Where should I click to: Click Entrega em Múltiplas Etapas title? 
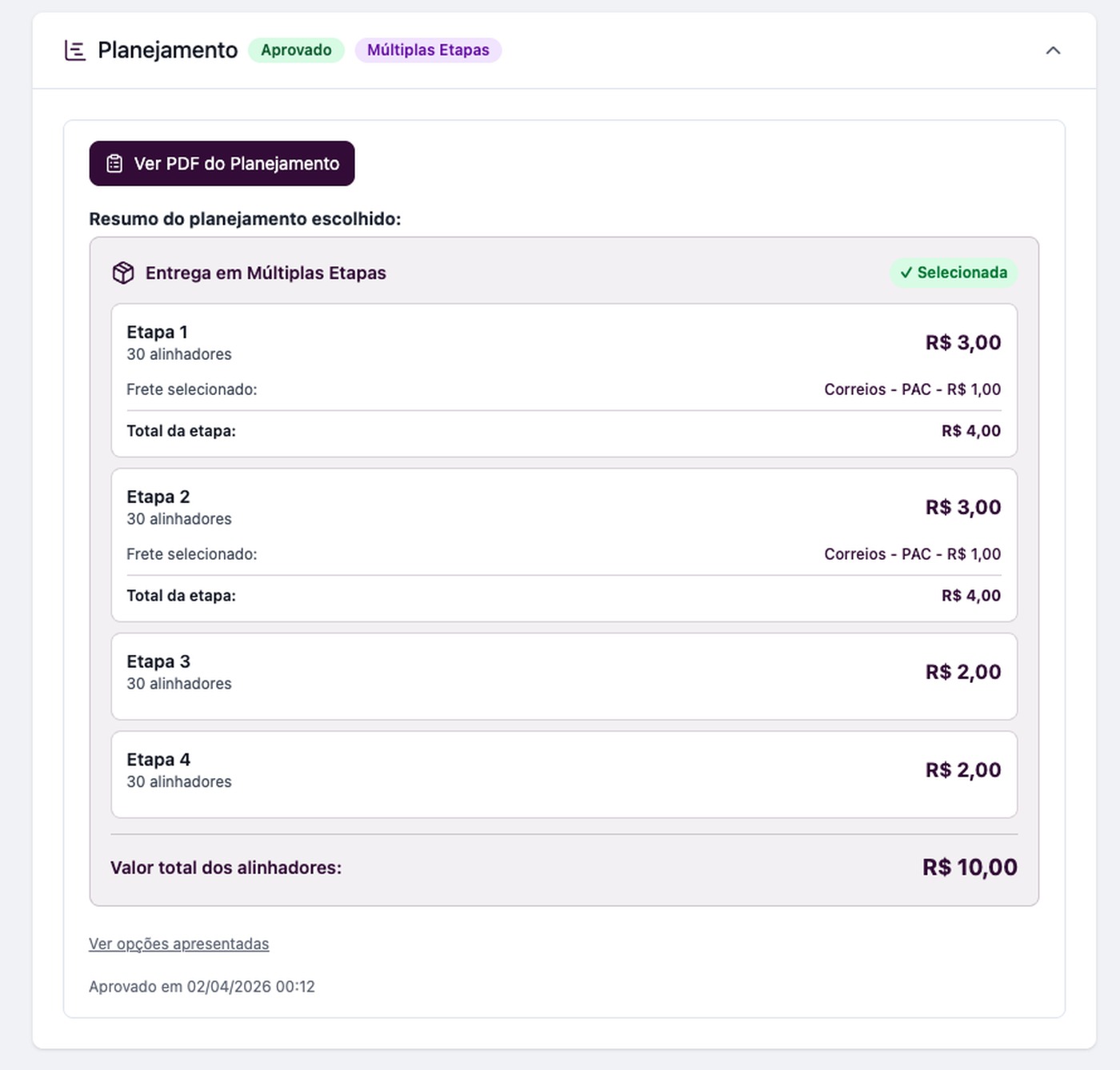tap(266, 273)
